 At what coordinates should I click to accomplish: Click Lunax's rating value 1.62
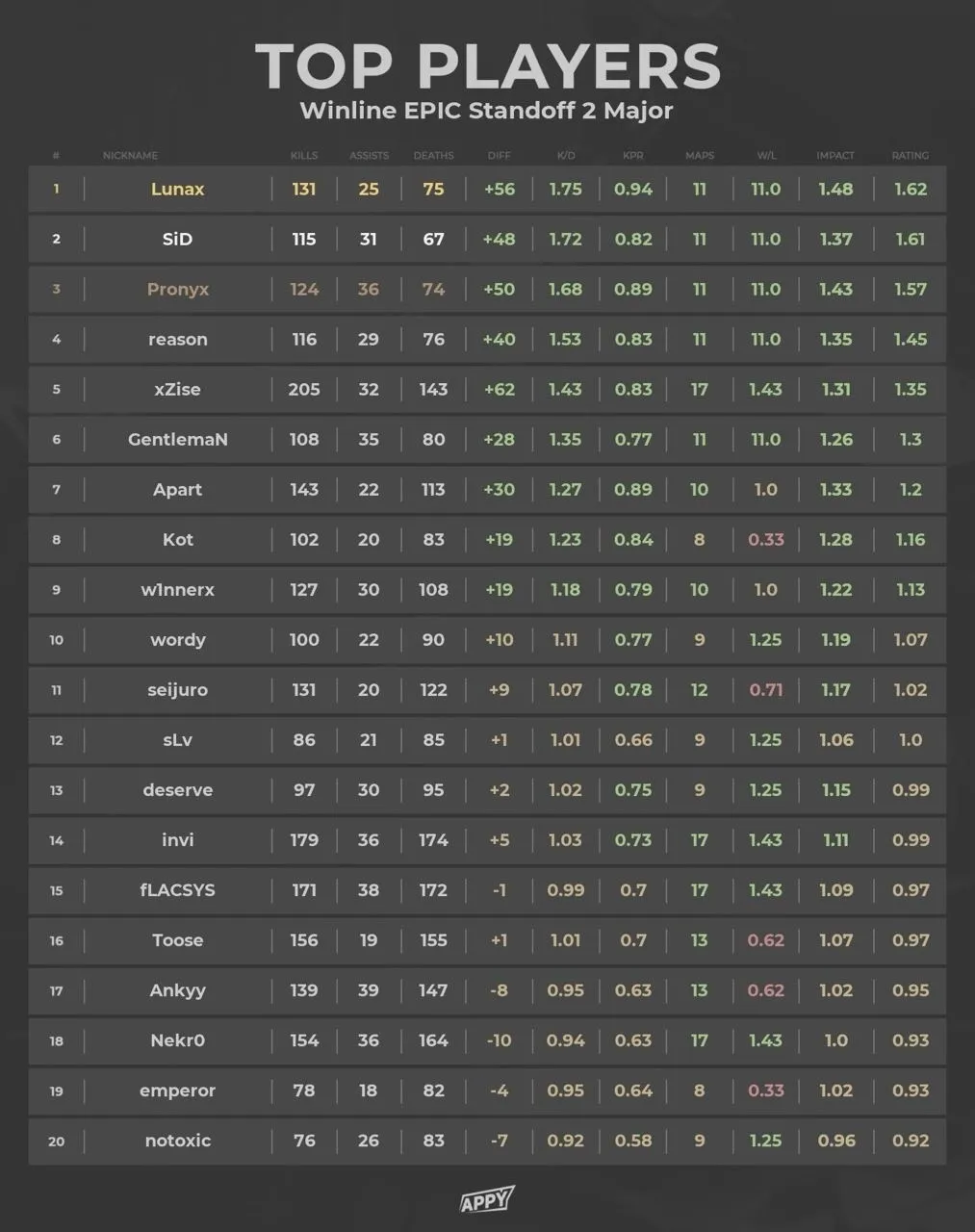[911, 190]
